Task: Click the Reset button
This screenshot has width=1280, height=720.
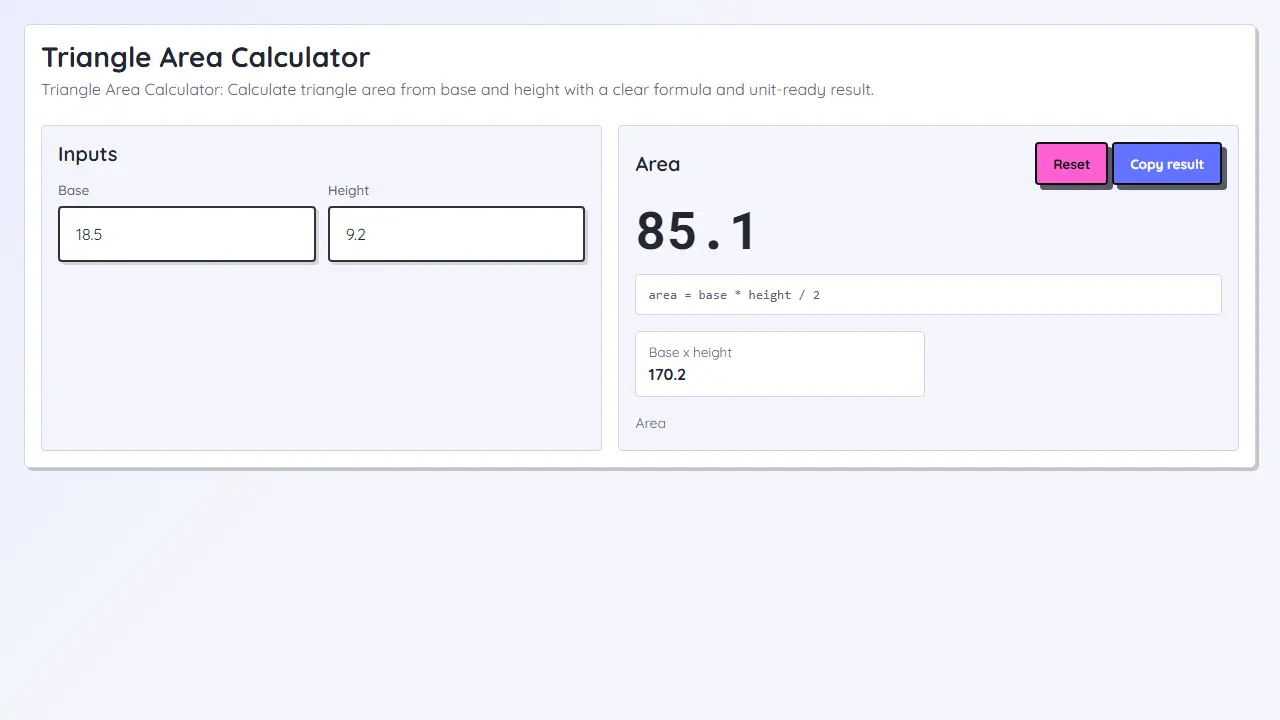Action: [1071, 164]
